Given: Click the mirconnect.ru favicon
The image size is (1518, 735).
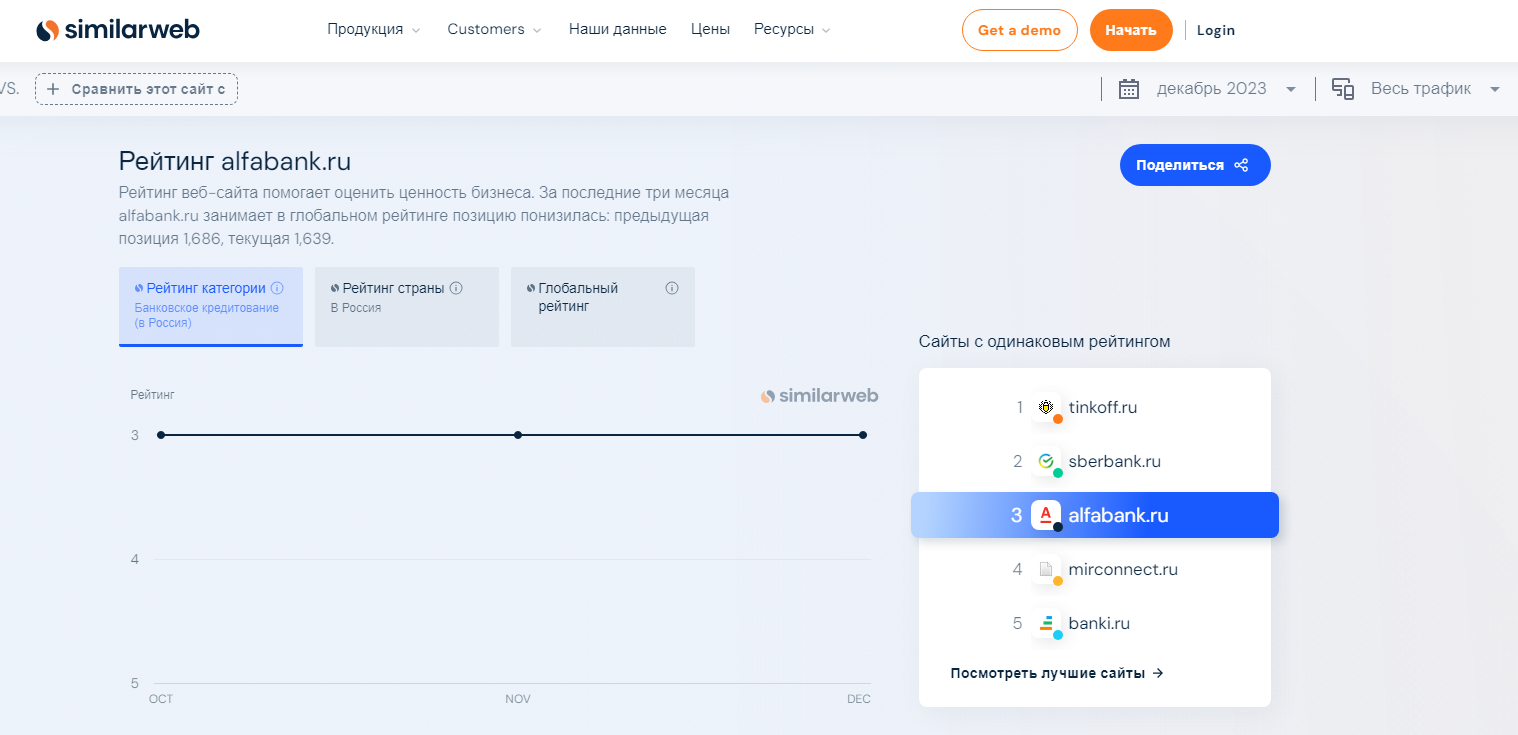Looking at the screenshot, I should 1046,570.
